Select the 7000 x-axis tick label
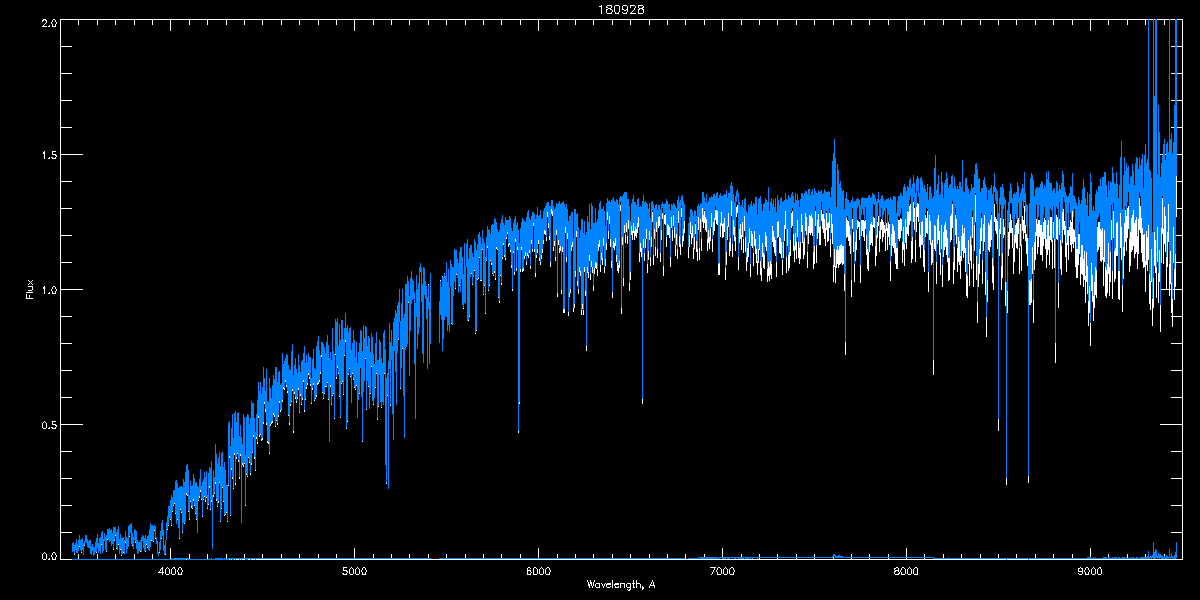The height and width of the screenshot is (600, 1200). (x=722, y=571)
